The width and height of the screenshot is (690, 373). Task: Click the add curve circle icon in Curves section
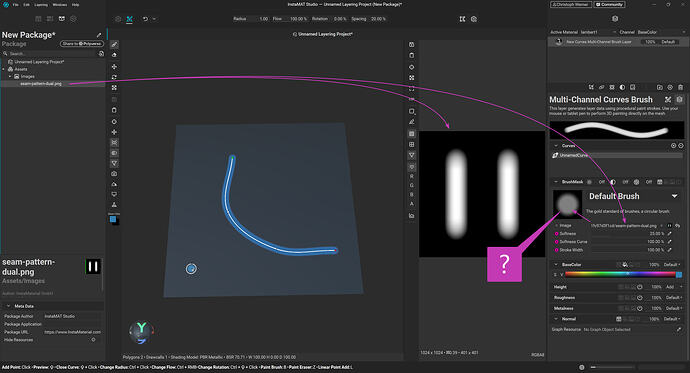pyautogui.click(x=673, y=146)
